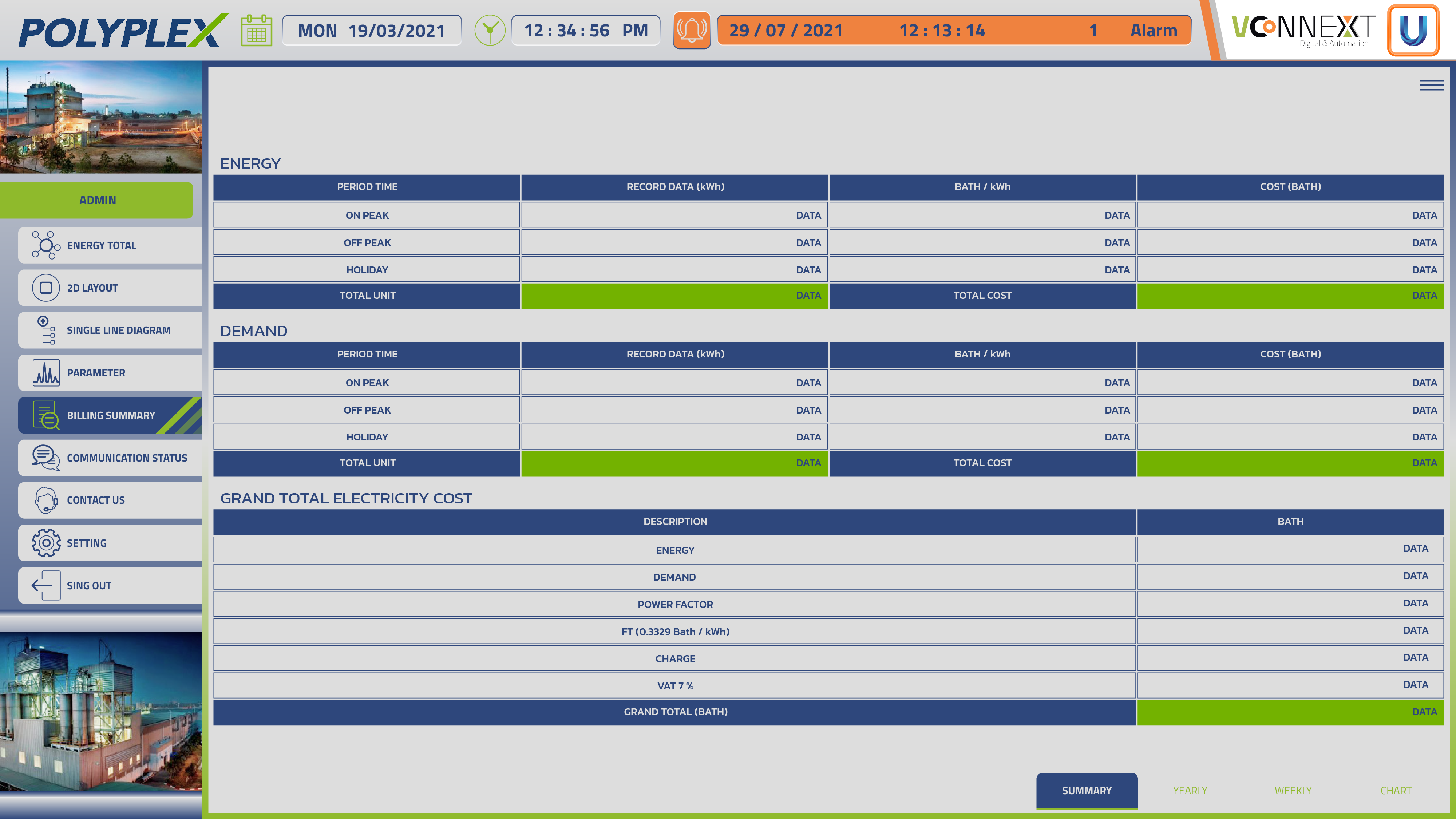Screen dimensions: 1456x819
Task: Switch to the Yearly tab
Action: pyautogui.click(x=1190, y=790)
